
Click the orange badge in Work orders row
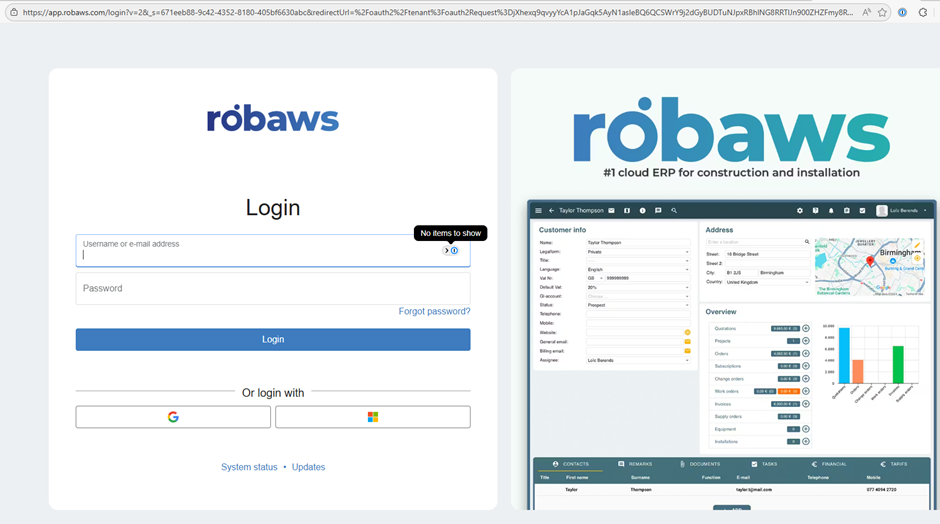coord(789,392)
